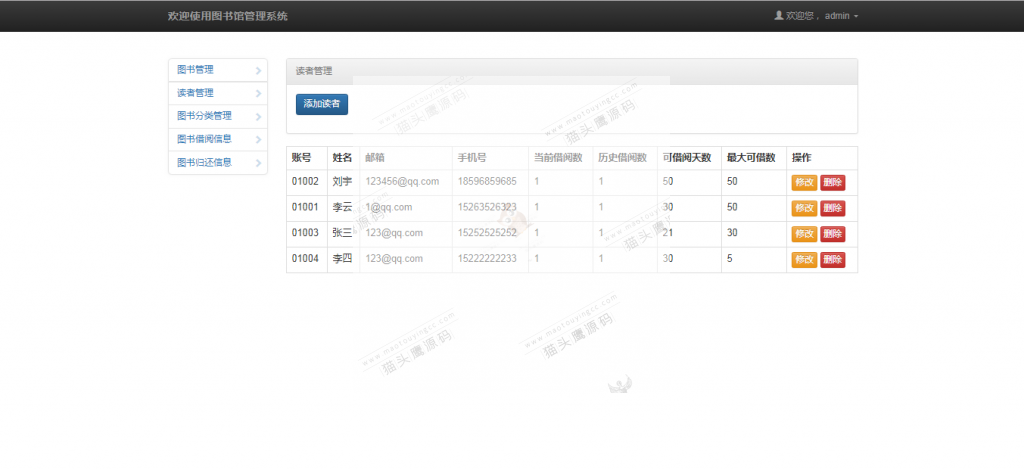Click the 姓名 column header

(342, 157)
